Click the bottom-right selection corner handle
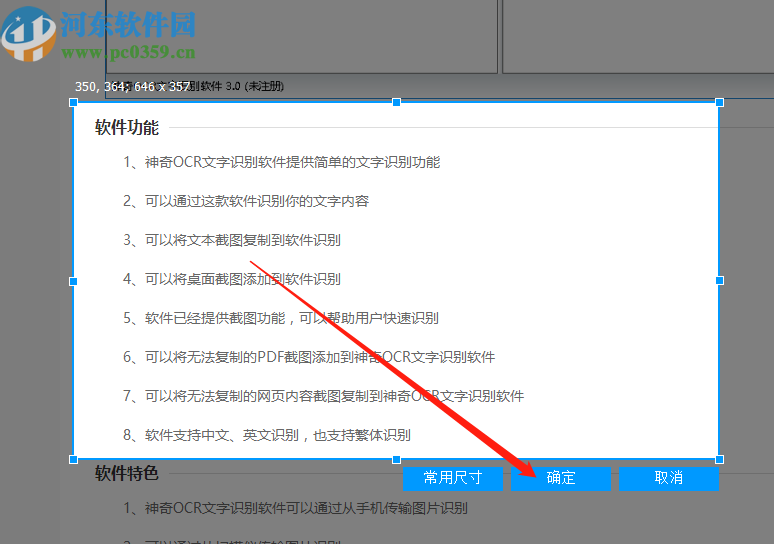This screenshot has height=544, width=774. [720, 460]
